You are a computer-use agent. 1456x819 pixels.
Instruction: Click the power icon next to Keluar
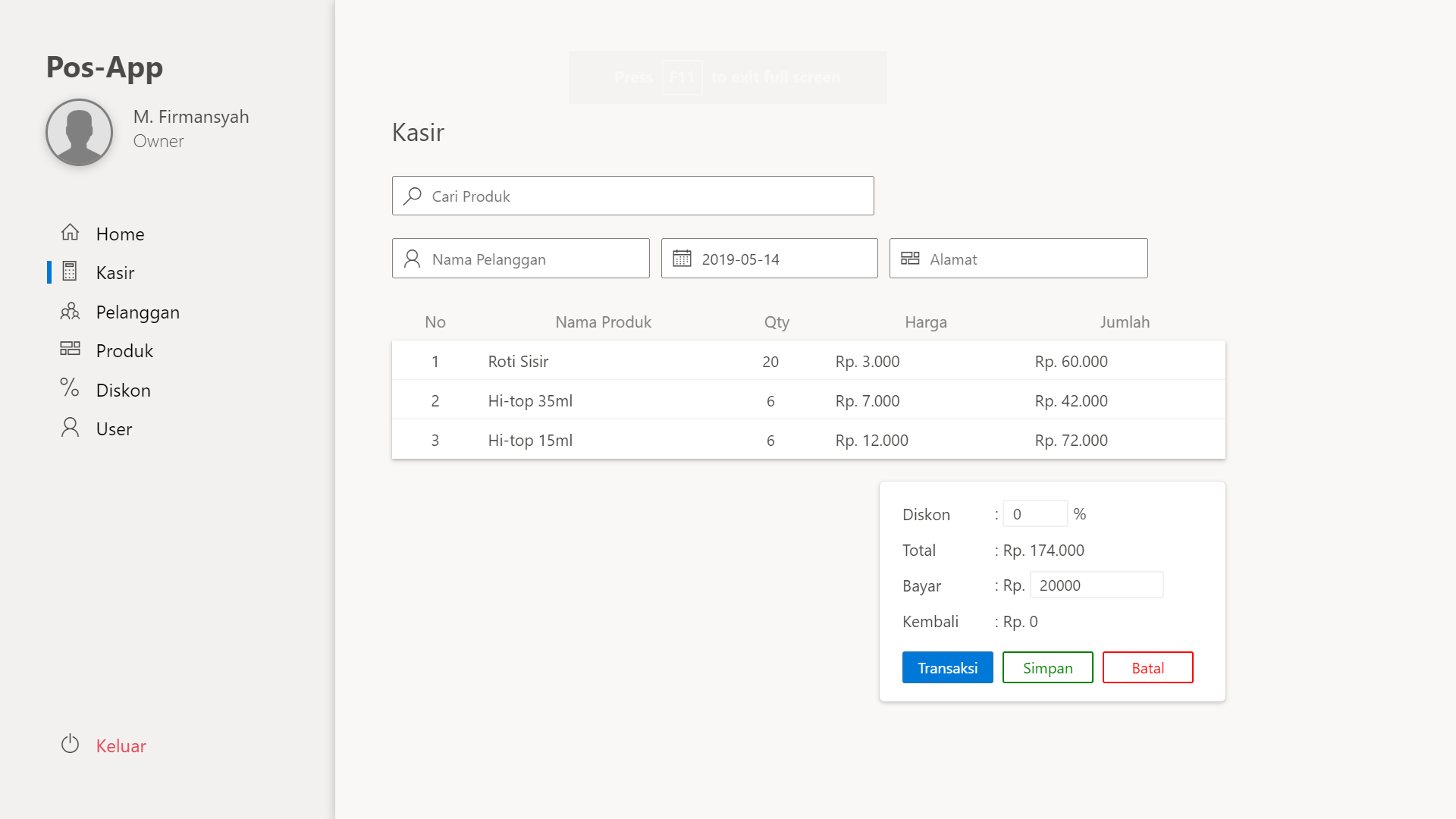(x=70, y=745)
